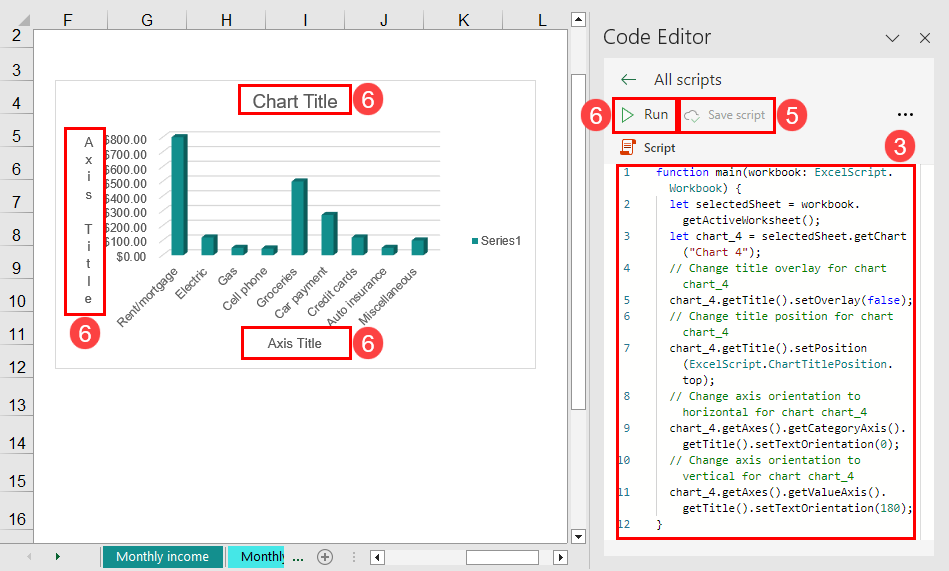Image resolution: width=949 pixels, height=571 pixels.
Task: Click the getChart("Chart 4") code line
Action: point(787,244)
